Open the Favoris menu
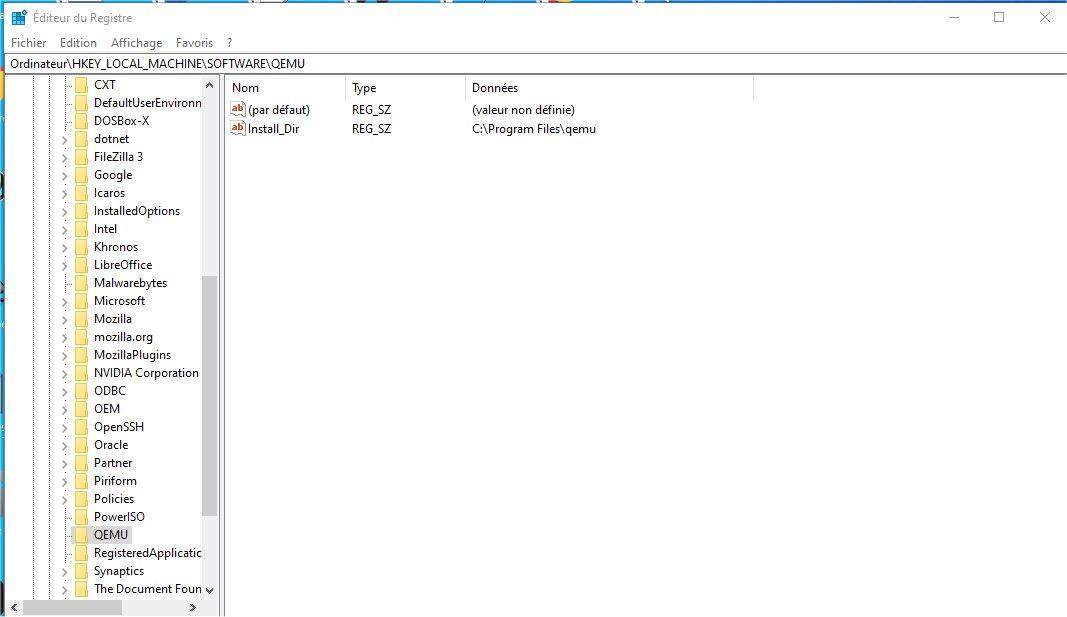The image size is (1067, 617). (194, 43)
